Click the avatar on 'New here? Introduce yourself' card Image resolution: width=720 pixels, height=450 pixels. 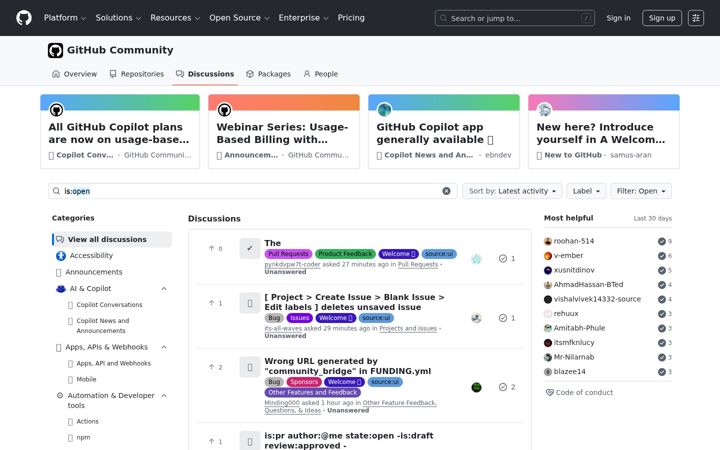pyautogui.click(x=544, y=110)
